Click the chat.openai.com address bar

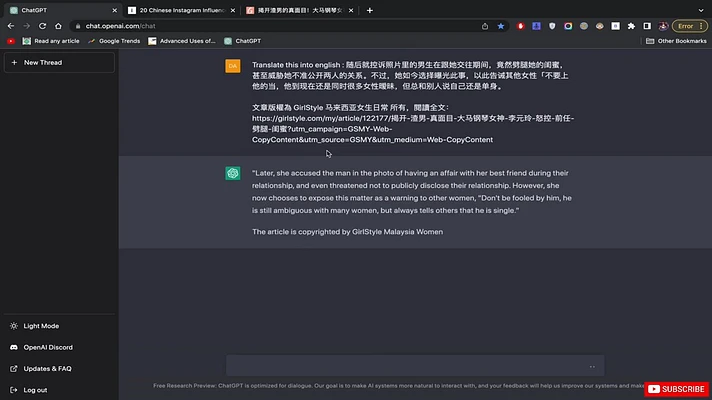coord(272,26)
